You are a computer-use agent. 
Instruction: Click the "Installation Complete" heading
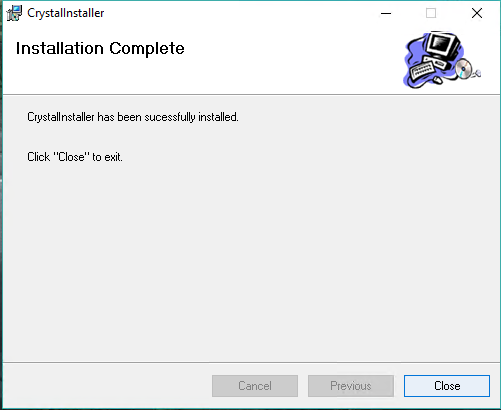pyautogui.click(x=100, y=49)
